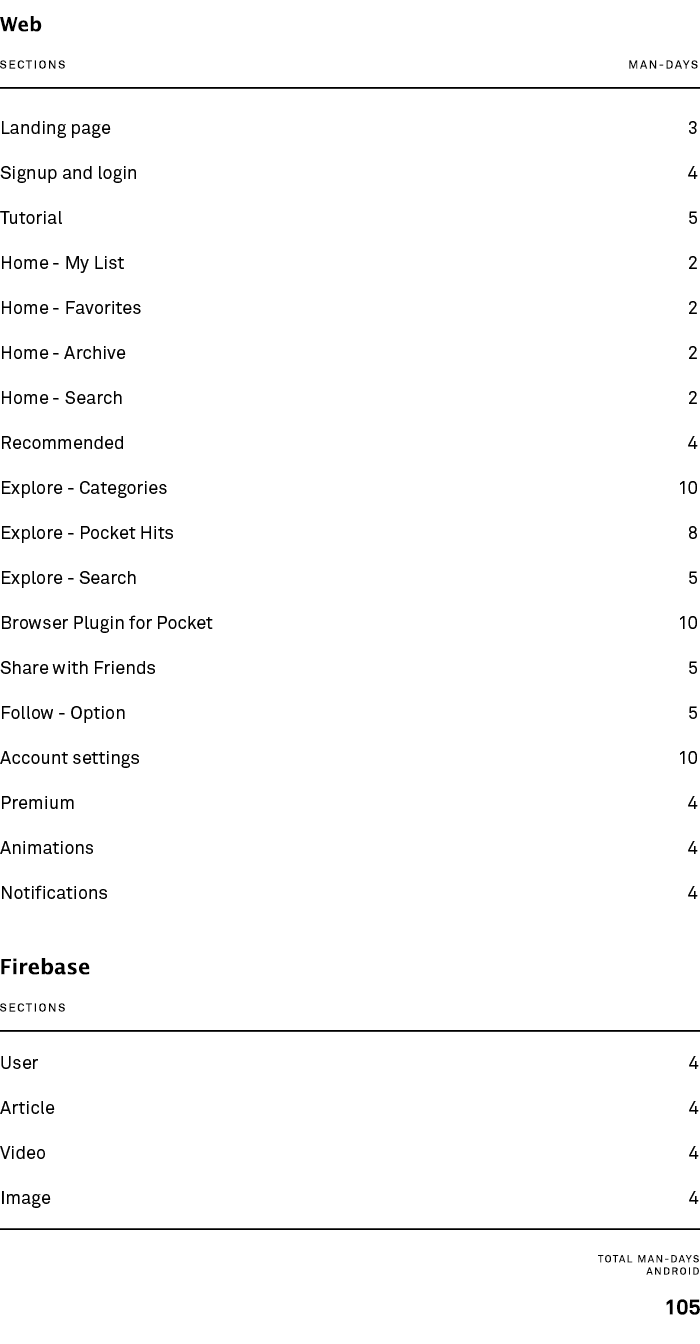Select the Signup and login entry
The image size is (700, 1344).
(350, 173)
